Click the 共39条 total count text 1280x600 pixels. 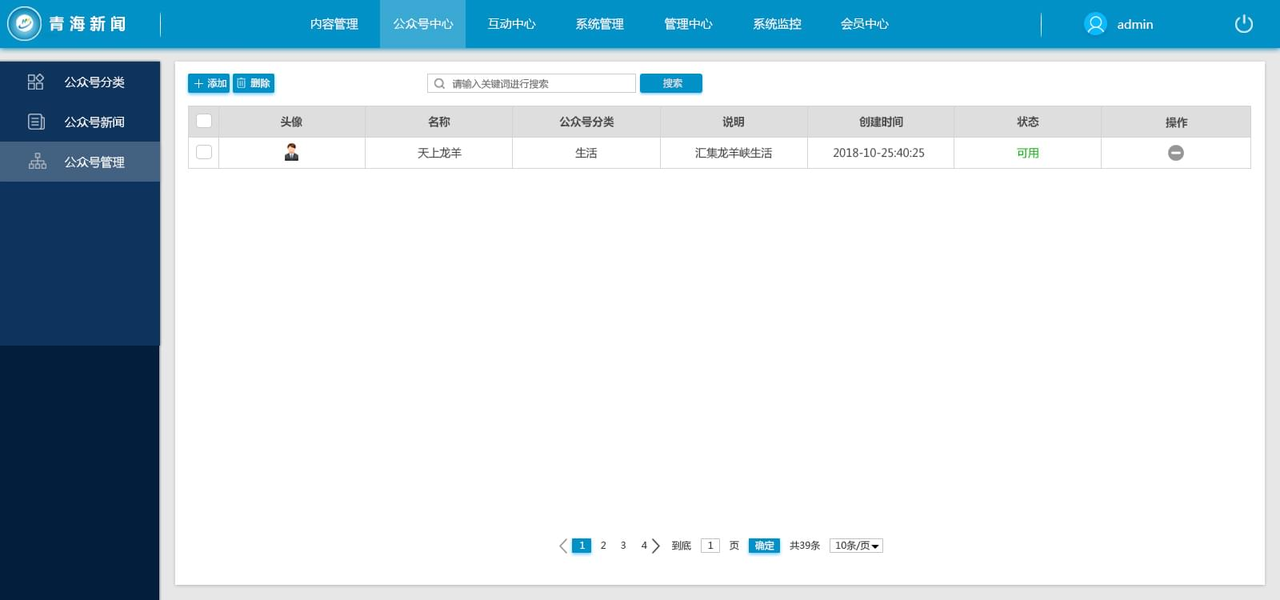tap(805, 546)
